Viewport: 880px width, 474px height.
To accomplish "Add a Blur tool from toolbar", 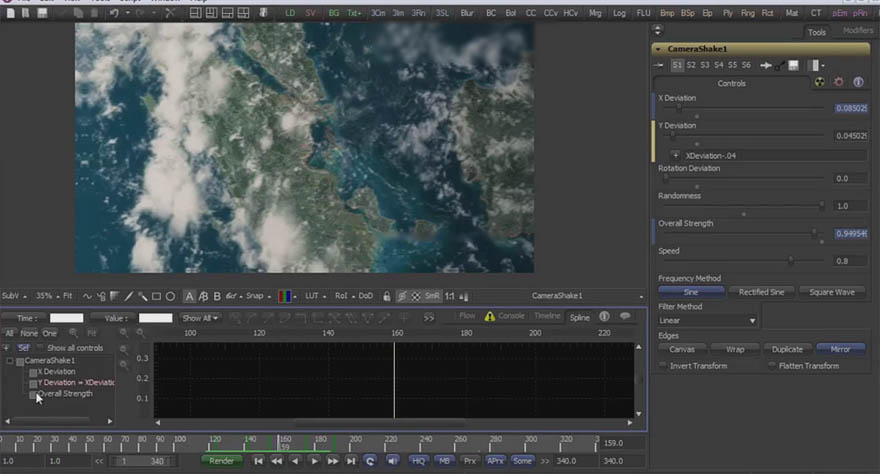I will [x=467, y=13].
